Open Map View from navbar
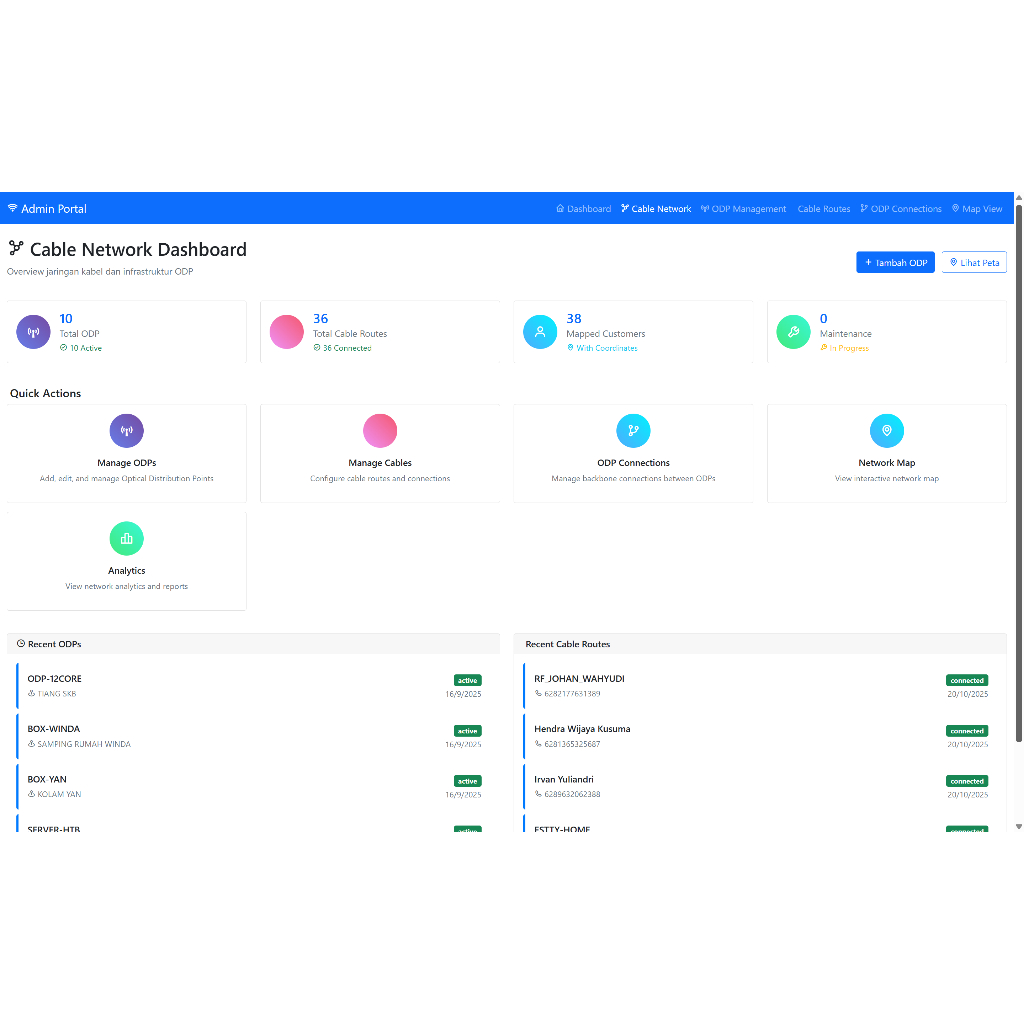 tap(977, 209)
